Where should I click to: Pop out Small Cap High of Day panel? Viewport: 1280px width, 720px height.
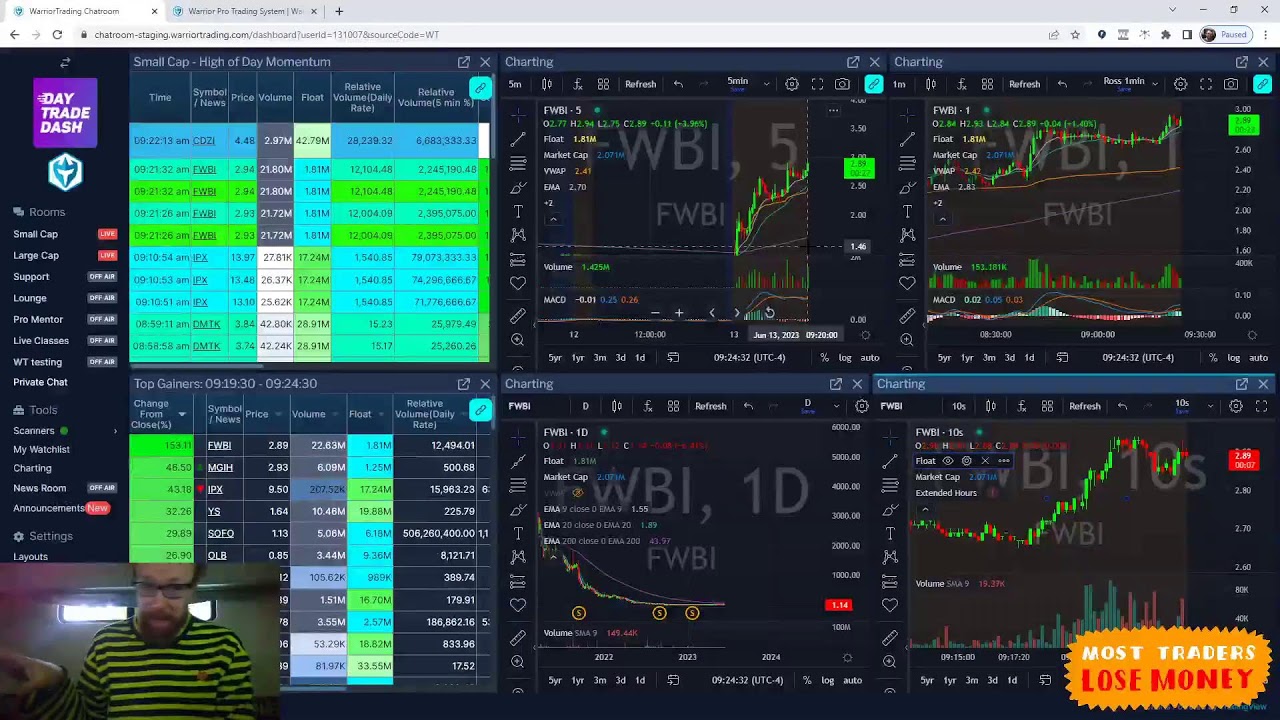tap(464, 62)
